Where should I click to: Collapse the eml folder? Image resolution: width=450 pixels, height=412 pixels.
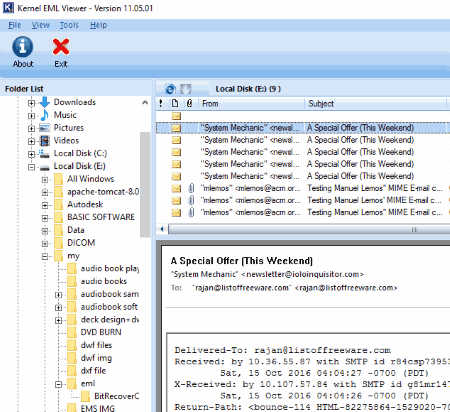point(58,384)
